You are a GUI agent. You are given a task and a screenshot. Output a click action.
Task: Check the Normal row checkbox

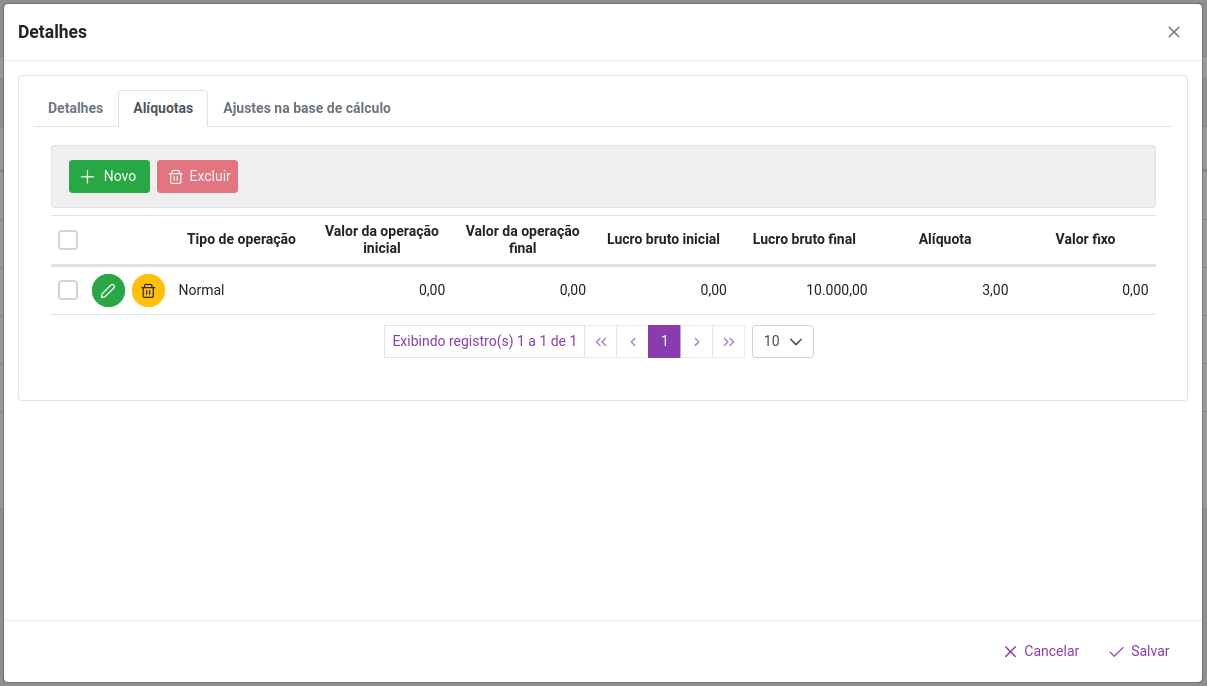coord(68,290)
